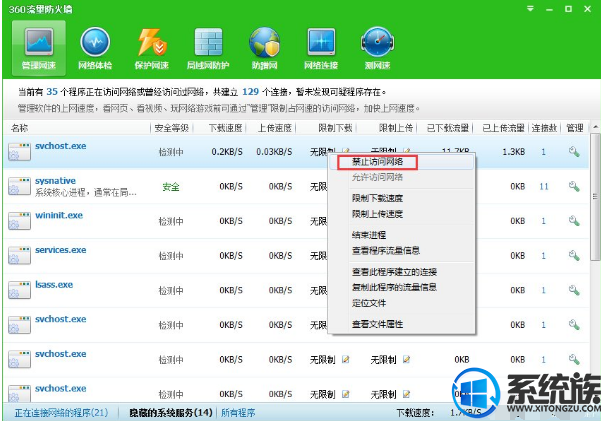Sort by the 名称 column header

(x=19, y=128)
